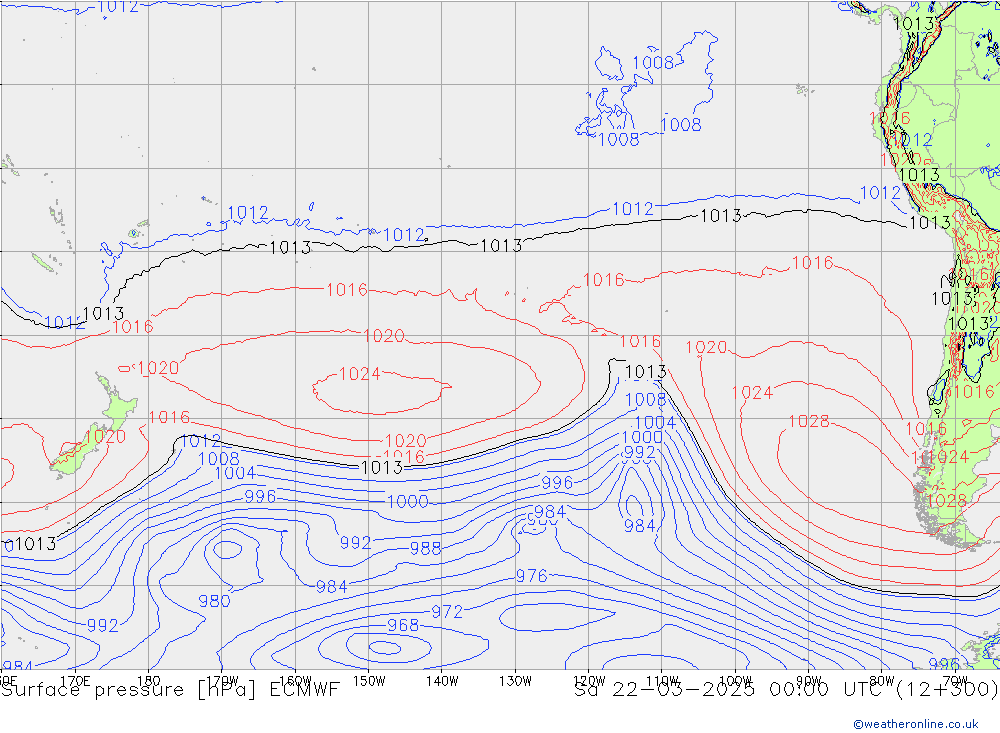Screen dimensions: 1000x733
Task: Click the 170E longitude label
Action: click(75, 681)
